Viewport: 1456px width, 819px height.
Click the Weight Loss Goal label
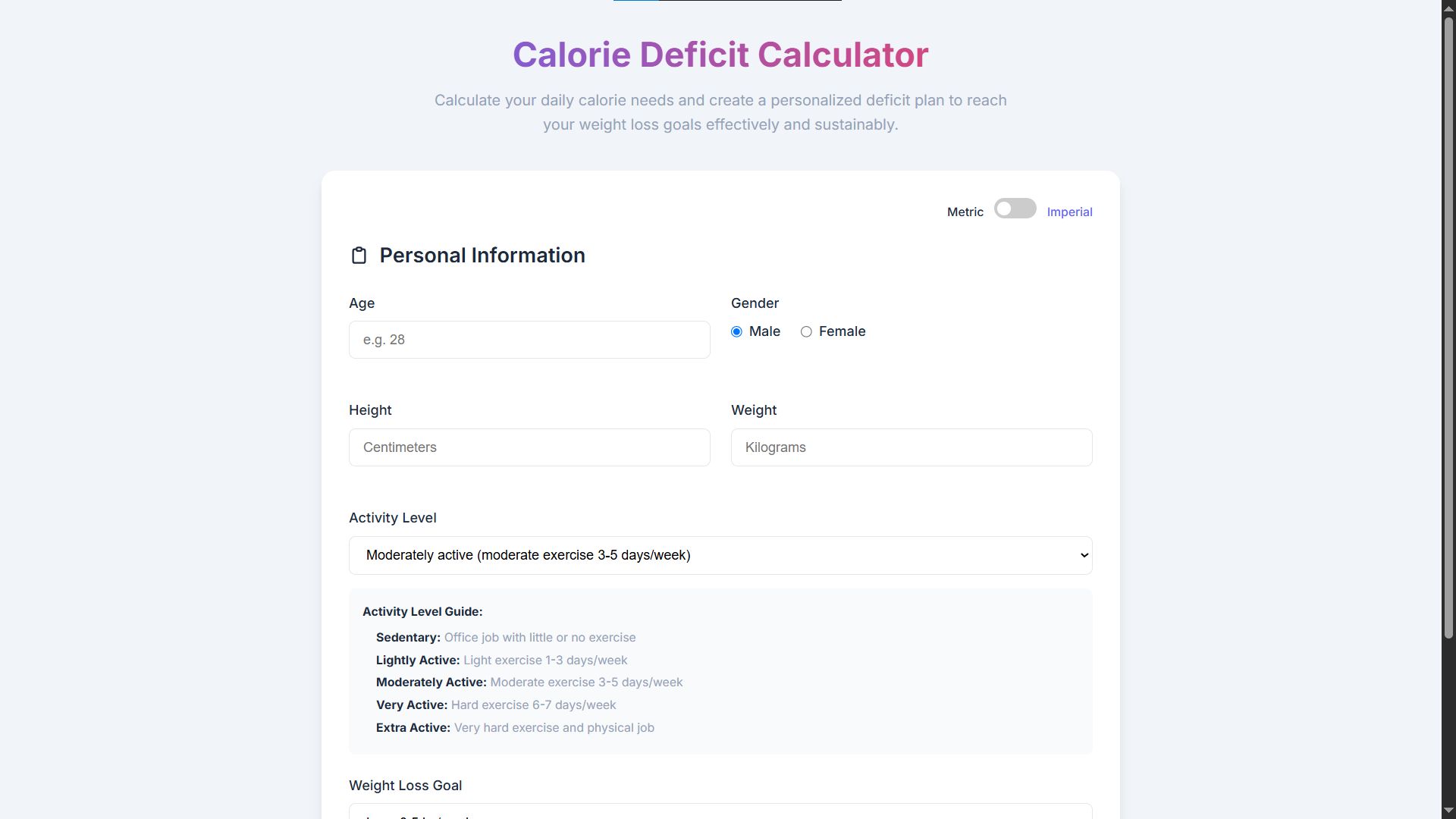(405, 786)
